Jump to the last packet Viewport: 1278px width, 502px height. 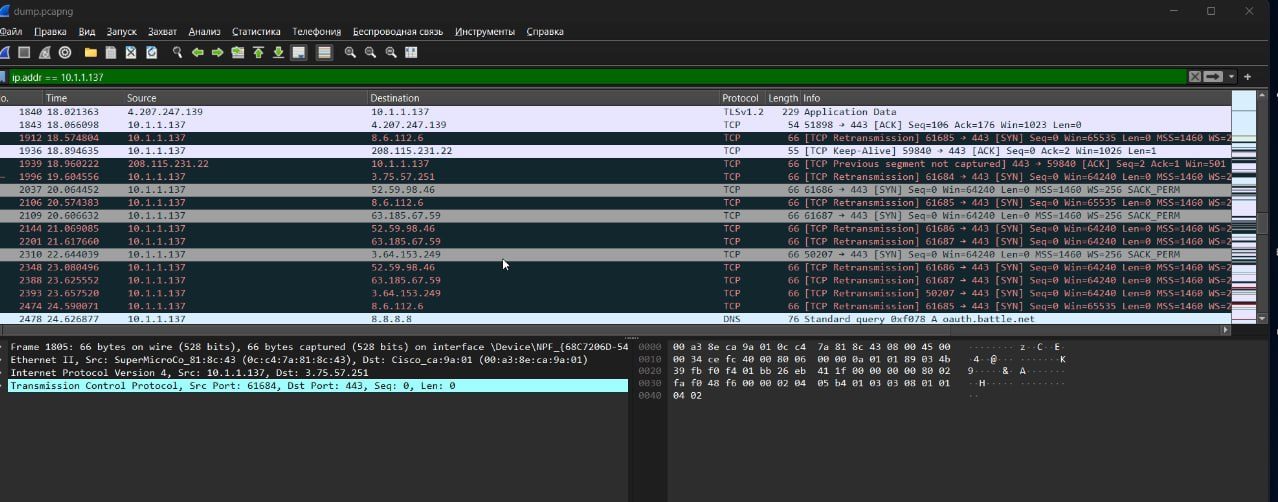click(278, 52)
